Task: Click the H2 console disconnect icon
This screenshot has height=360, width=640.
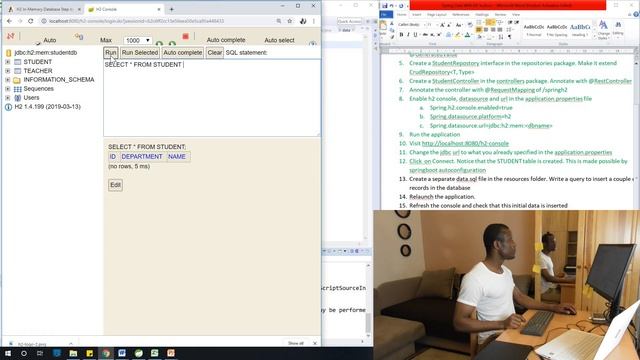Action: tap(10, 36)
